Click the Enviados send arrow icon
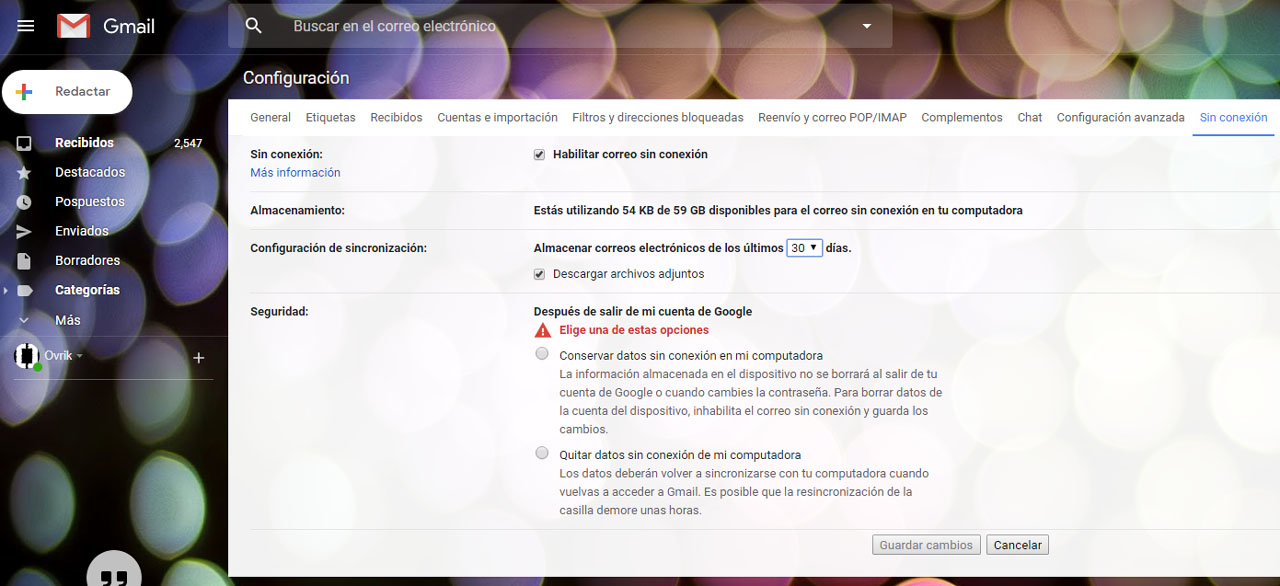Image resolution: width=1280 pixels, height=586 pixels. point(24,231)
